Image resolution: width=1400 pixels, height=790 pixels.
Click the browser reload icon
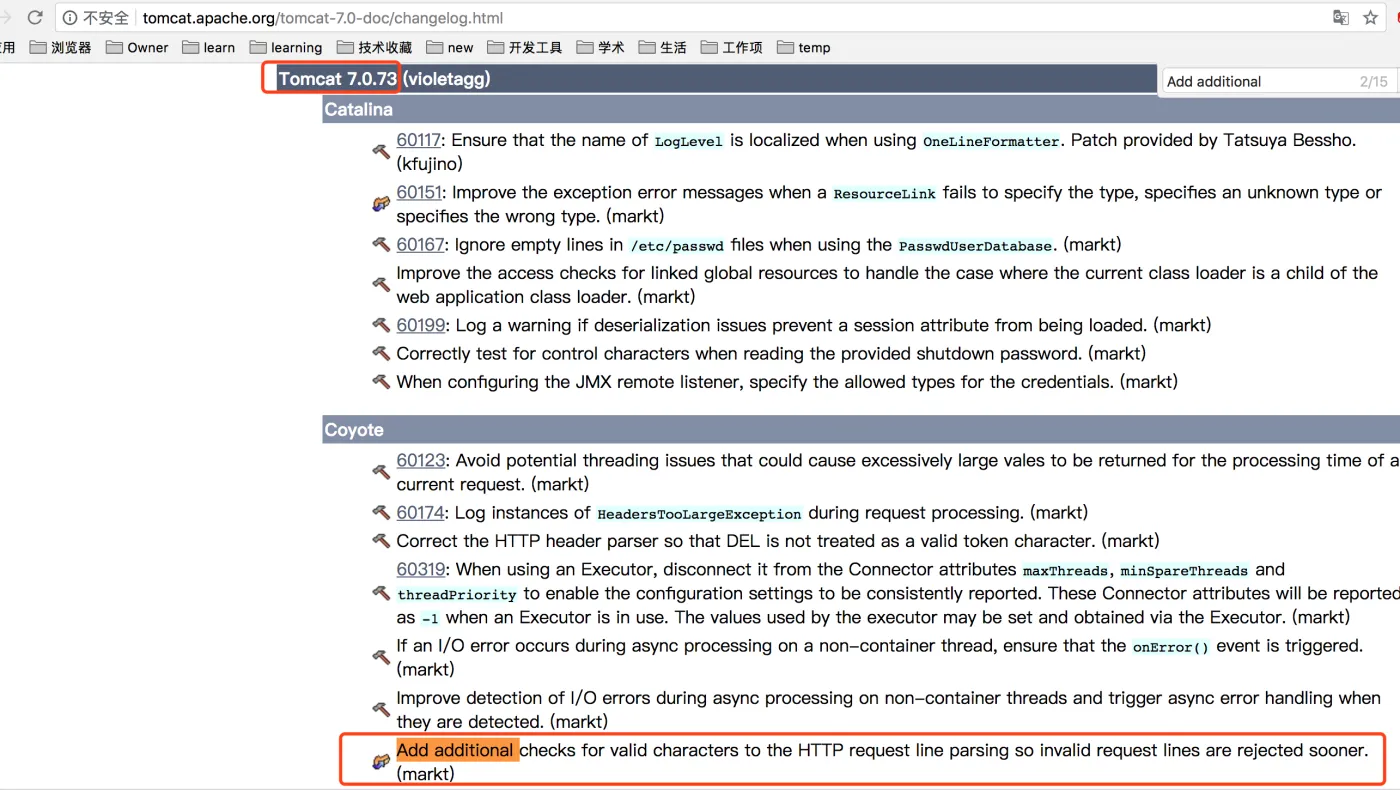(x=35, y=17)
